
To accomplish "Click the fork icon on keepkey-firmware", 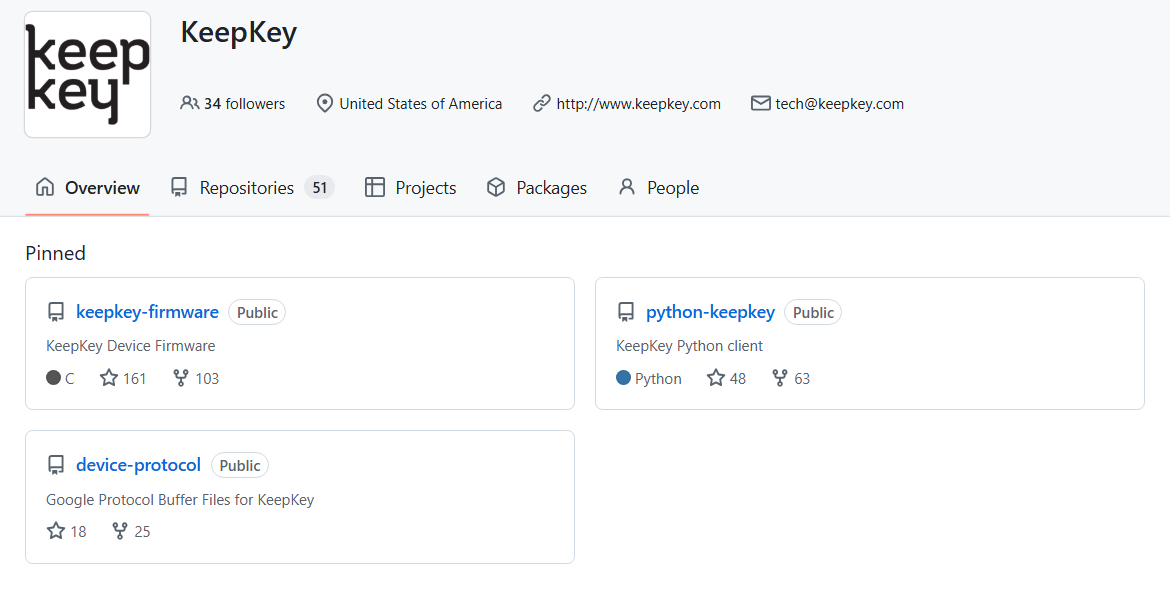I will [x=181, y=378].
